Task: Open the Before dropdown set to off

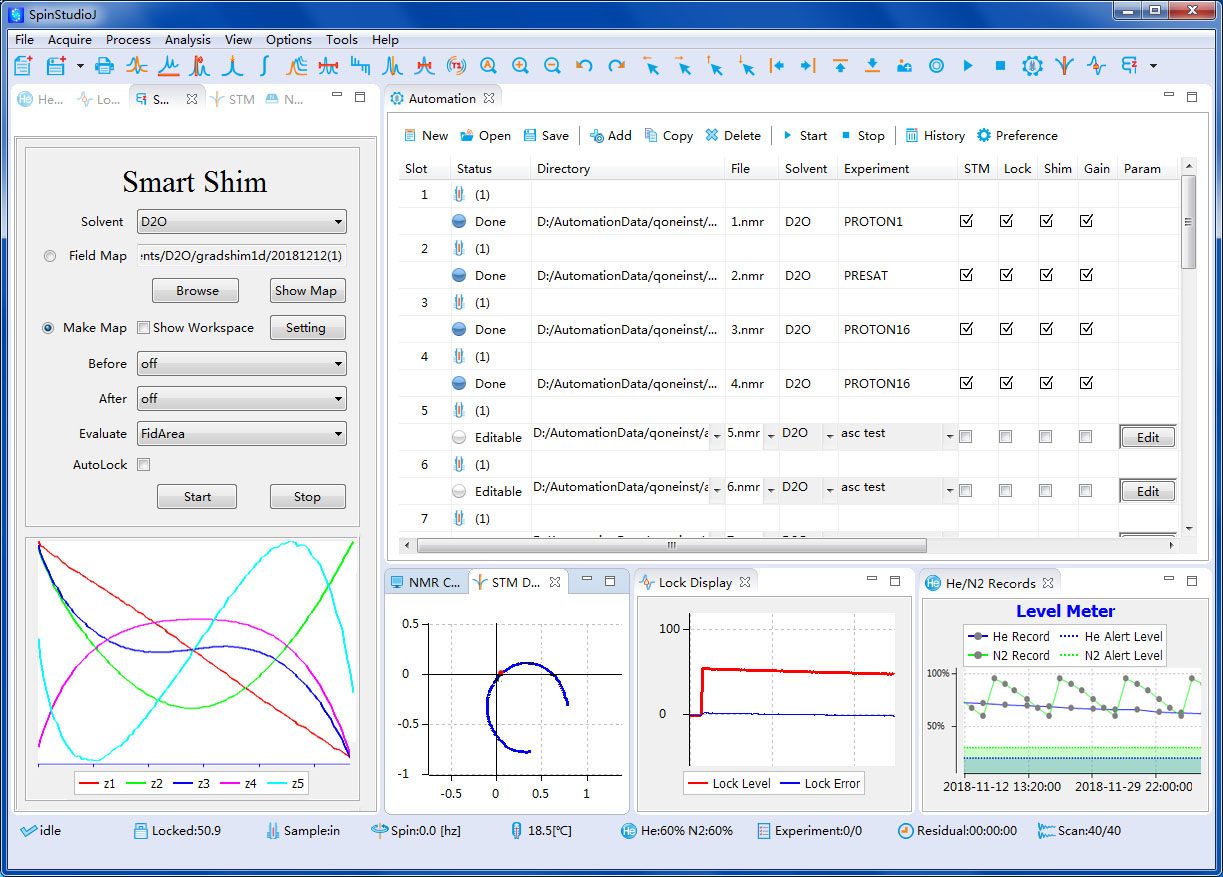Action: [x=242, y=364]
